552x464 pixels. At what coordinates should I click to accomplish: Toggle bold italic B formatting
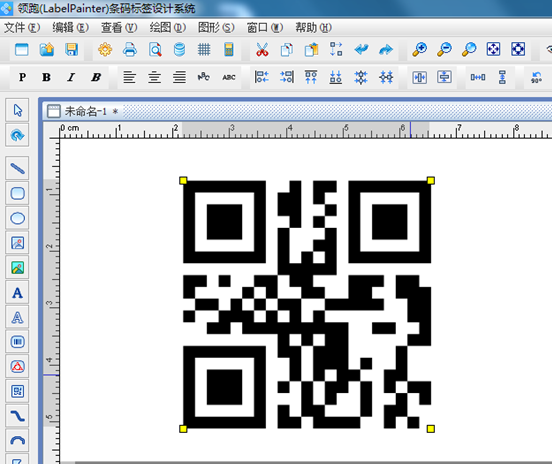click(96, 77)
